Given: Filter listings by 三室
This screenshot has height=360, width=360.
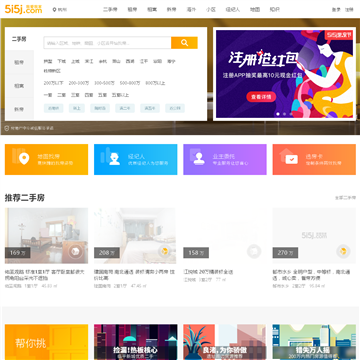Looking at the screenshot, I should pyautogui.click(x=75, y=95).
